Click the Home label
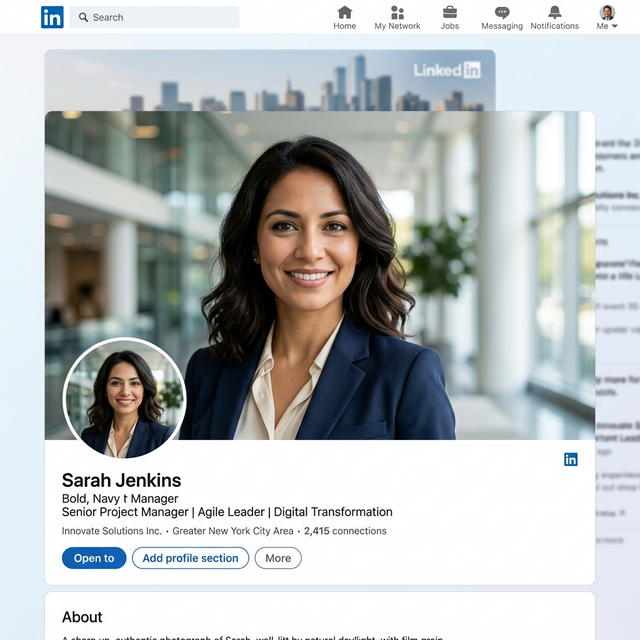The height and width of the screenshot is (640, 640). pos(344,26)
